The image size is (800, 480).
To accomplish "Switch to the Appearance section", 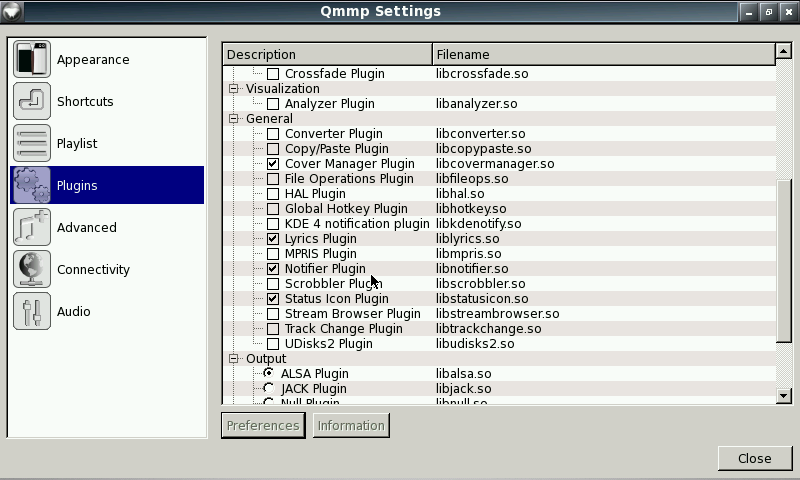I will click(107, 59).
